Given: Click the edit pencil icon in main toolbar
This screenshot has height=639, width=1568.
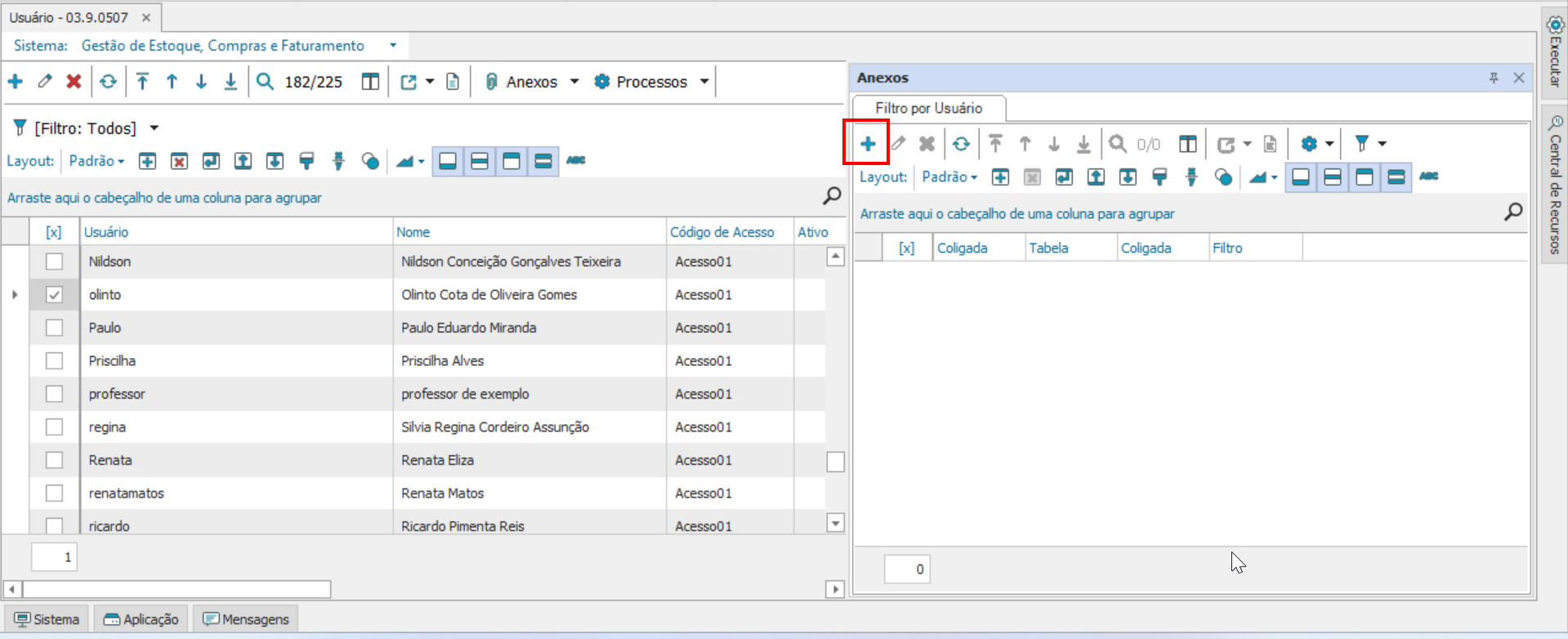Looking at the screenshot, I should point(45,81).
